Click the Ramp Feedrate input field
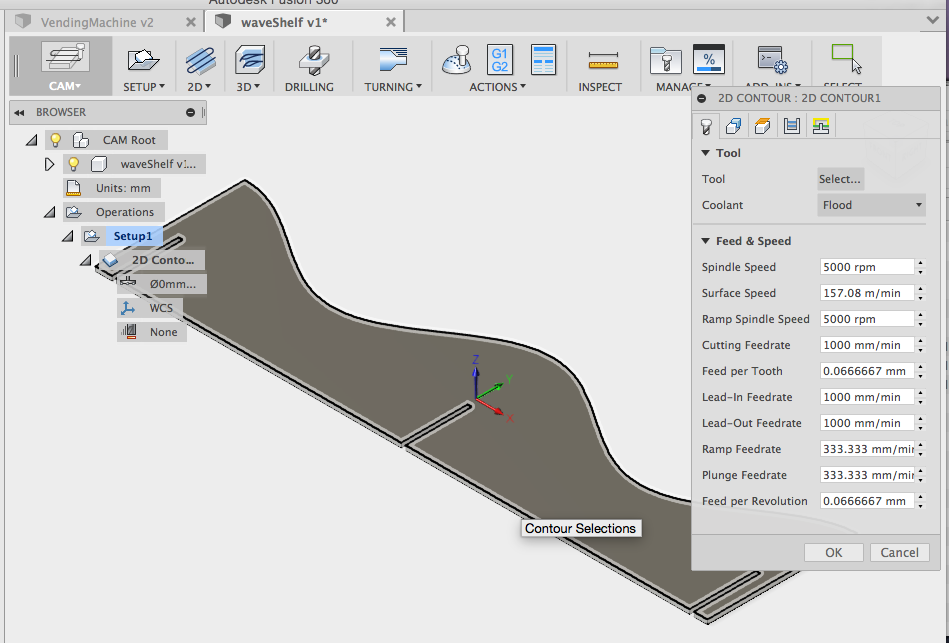The image size is (949, 643). (867, 449)
